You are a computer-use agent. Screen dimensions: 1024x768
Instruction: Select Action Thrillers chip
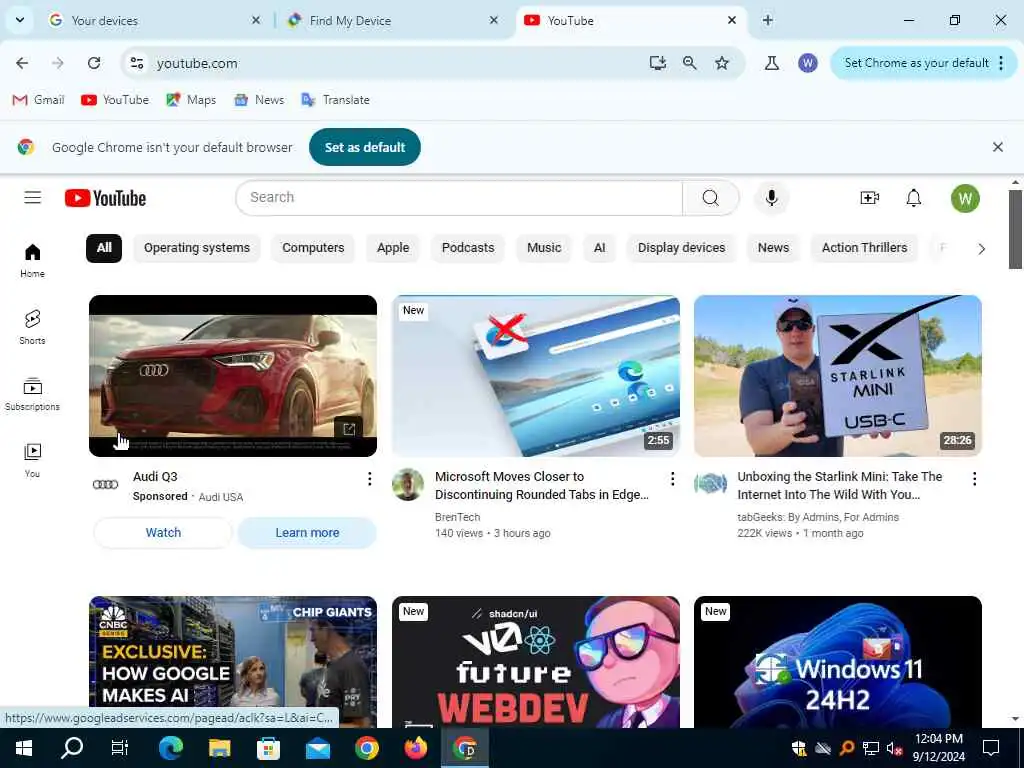pos(864,248)
